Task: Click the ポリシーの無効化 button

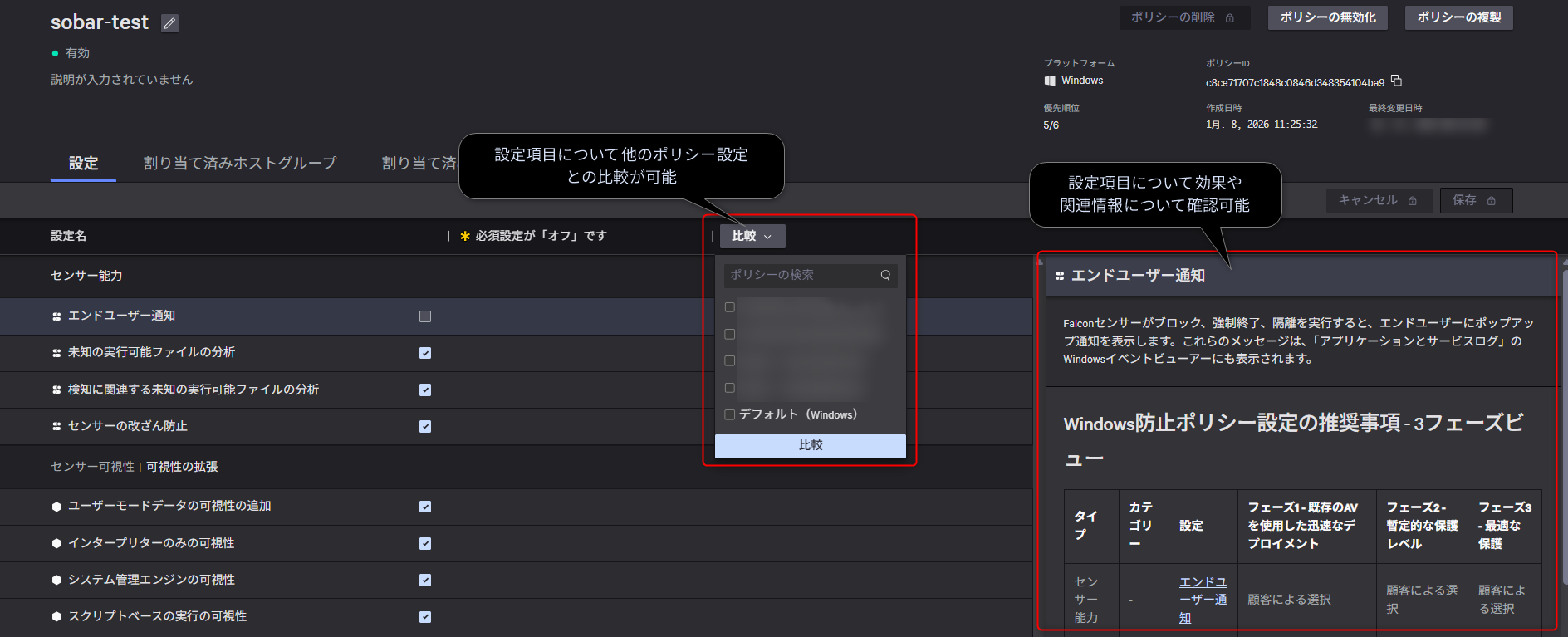Action: pyautogui.click(x=1327, y=17)
